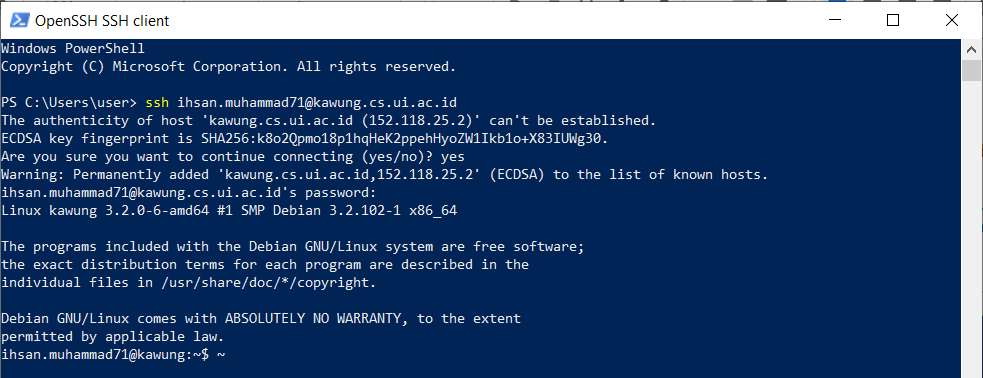Image resolution: width=983 pixels, height=378 pixels.
Task: Maximize the OpenSSH terminal window
Action: [x=893, y=21]
